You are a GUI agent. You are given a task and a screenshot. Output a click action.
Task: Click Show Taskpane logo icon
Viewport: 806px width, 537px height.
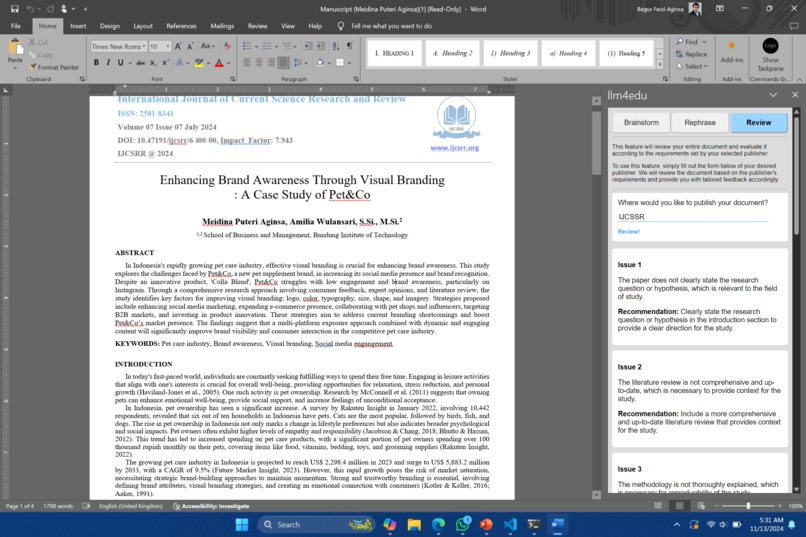(x=770, y=46)
